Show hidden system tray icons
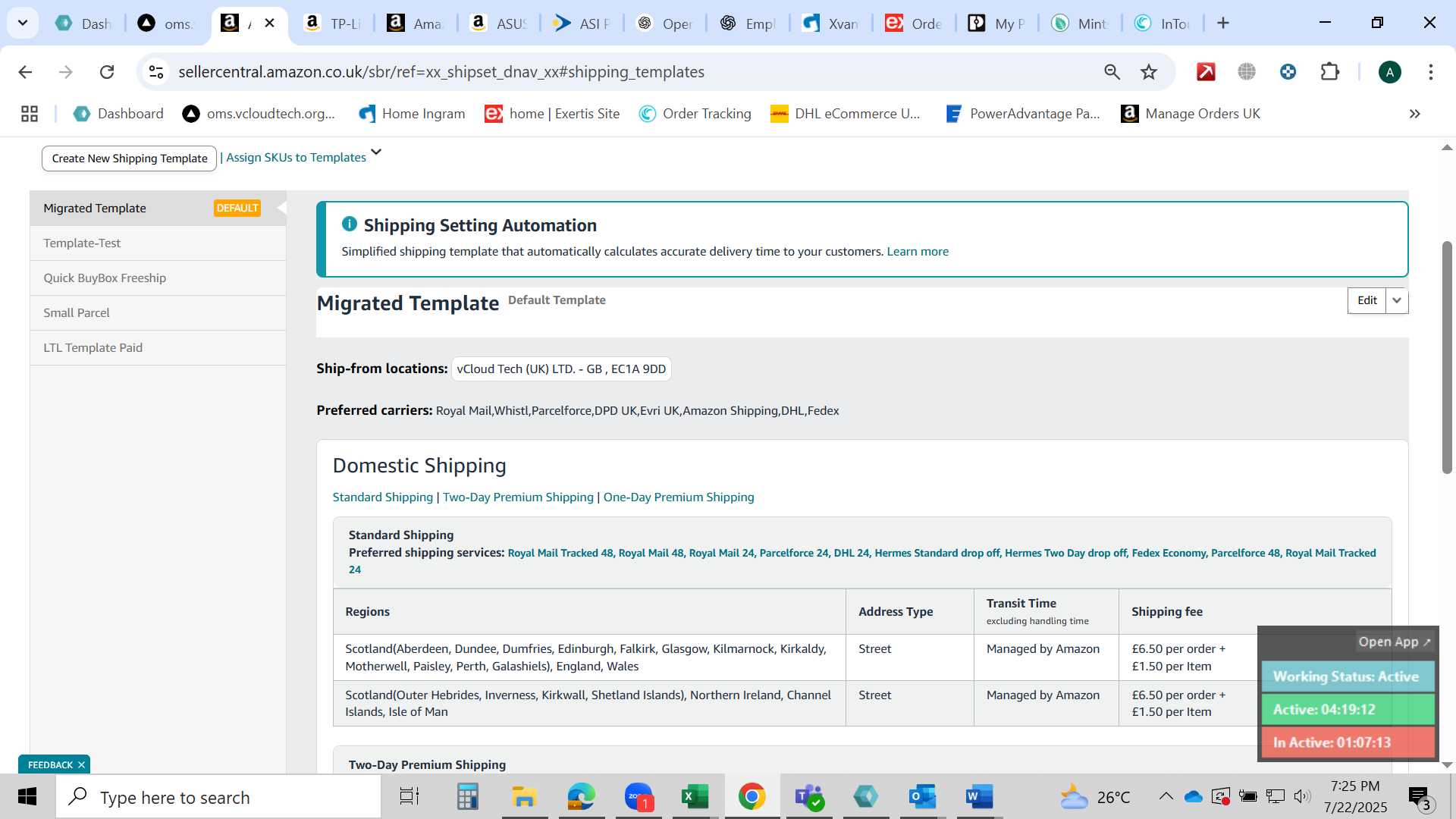This screenshot has height=819, width=1456. click(x=1166, y=796)
